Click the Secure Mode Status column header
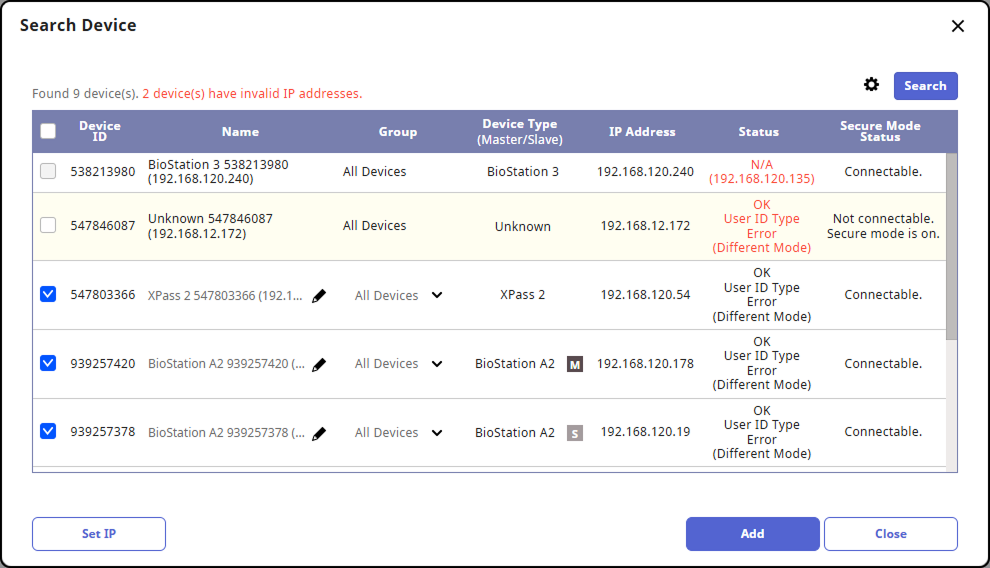This screenshot has height=568, width=990. click(x=880, y=131)
